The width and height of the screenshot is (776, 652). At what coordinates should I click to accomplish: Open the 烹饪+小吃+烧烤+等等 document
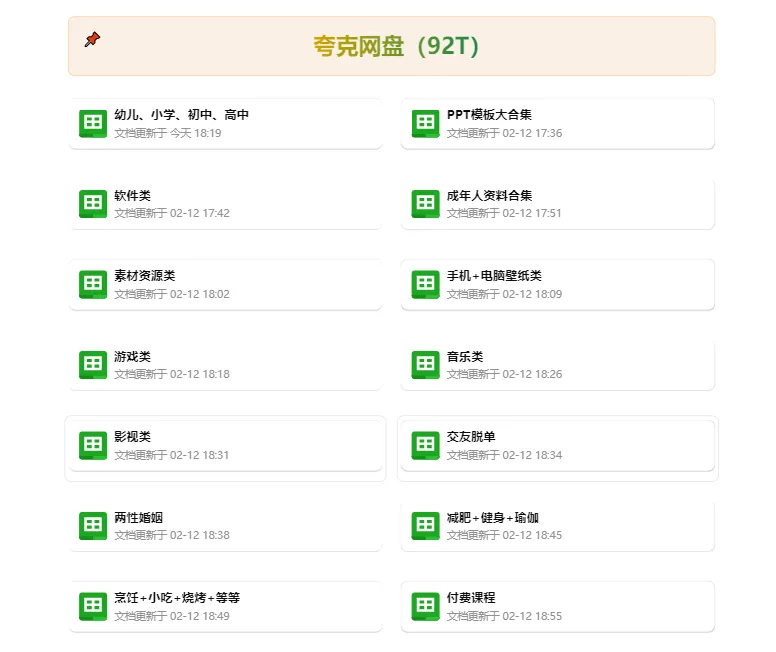pos(225,606)
